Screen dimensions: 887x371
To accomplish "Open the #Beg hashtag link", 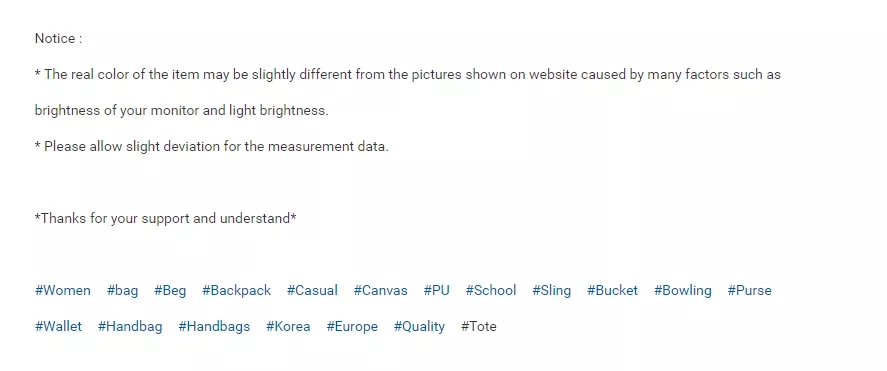I will pos(170,291).
